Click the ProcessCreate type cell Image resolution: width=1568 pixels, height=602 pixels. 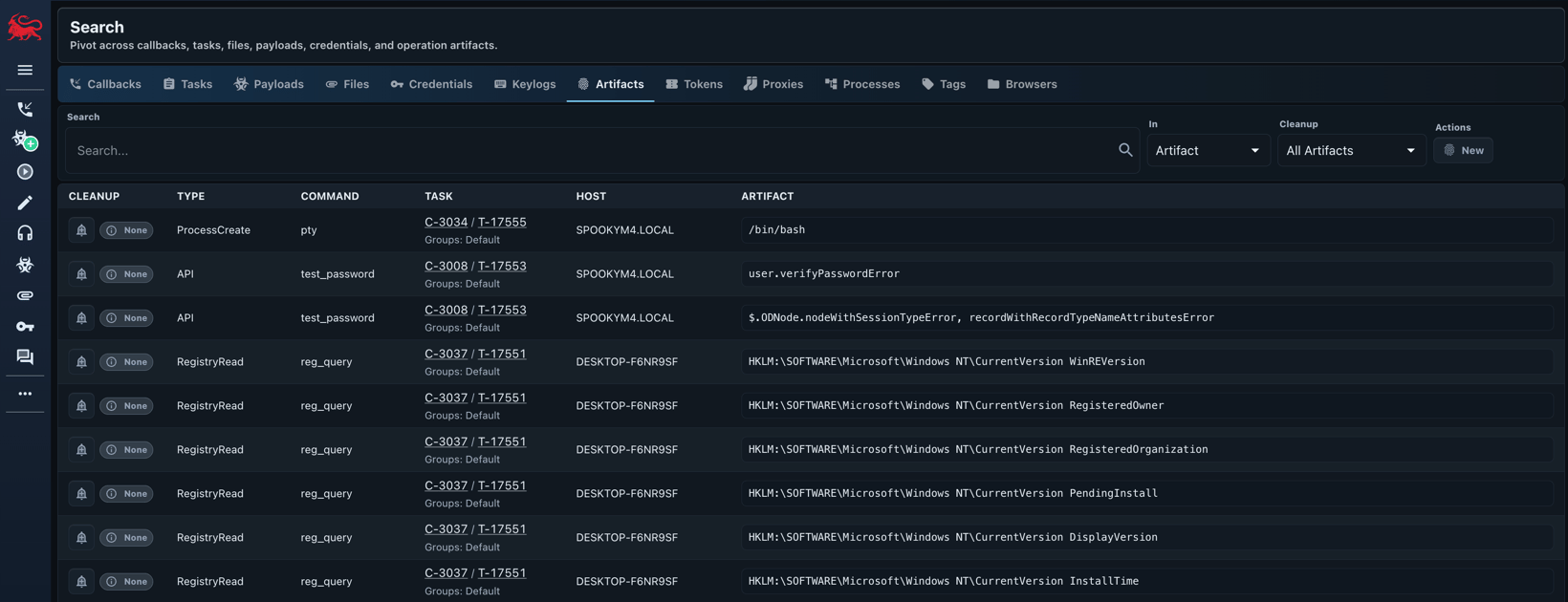click(x=213, y=230)
